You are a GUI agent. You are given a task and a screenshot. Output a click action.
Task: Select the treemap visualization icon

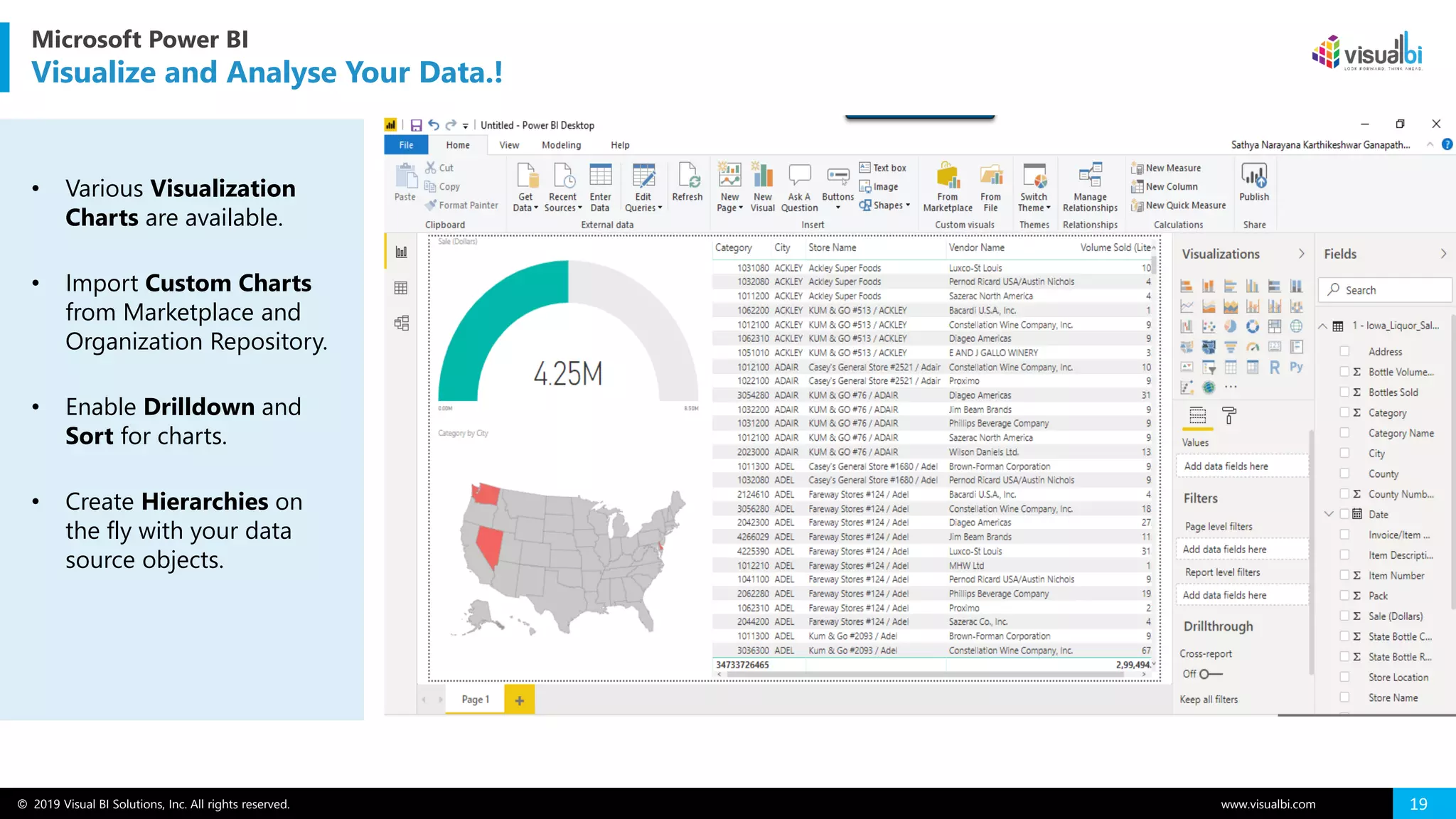click(x=1275, y=326)
